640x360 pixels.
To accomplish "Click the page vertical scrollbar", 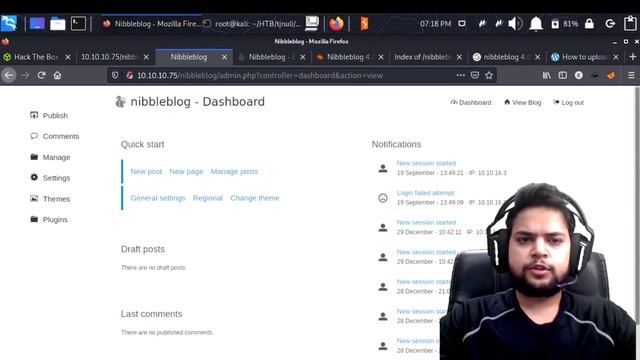I will point(637,206).
